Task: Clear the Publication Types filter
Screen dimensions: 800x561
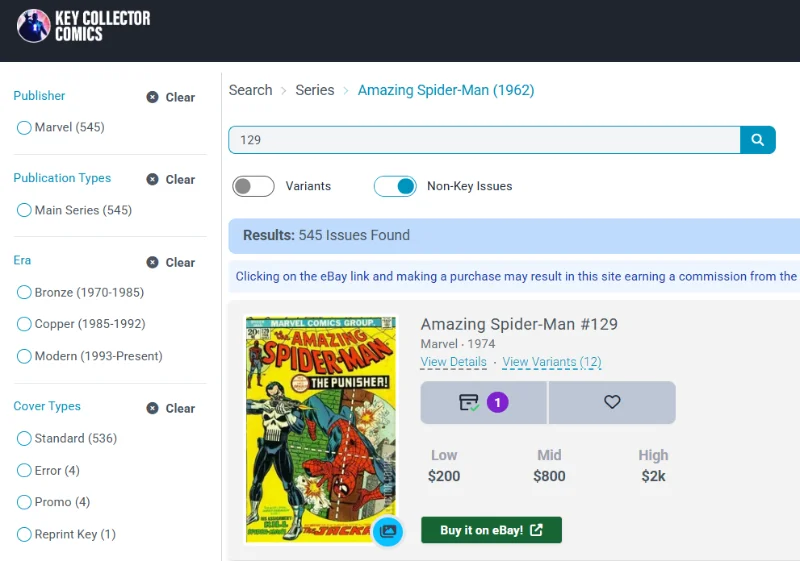Action: (x=171, y=180)
